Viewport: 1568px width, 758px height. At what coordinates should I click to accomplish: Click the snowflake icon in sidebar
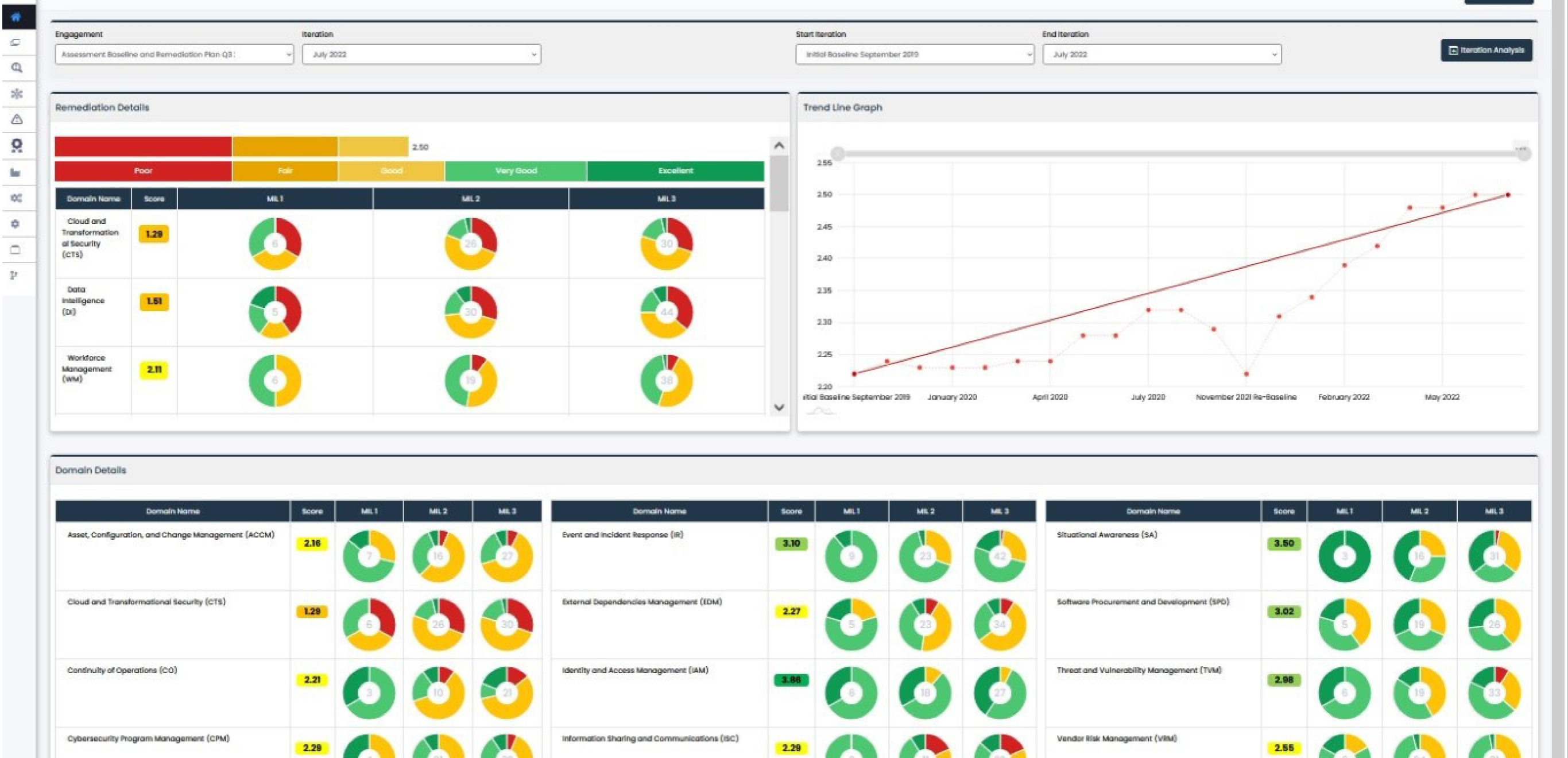(17, 94)
